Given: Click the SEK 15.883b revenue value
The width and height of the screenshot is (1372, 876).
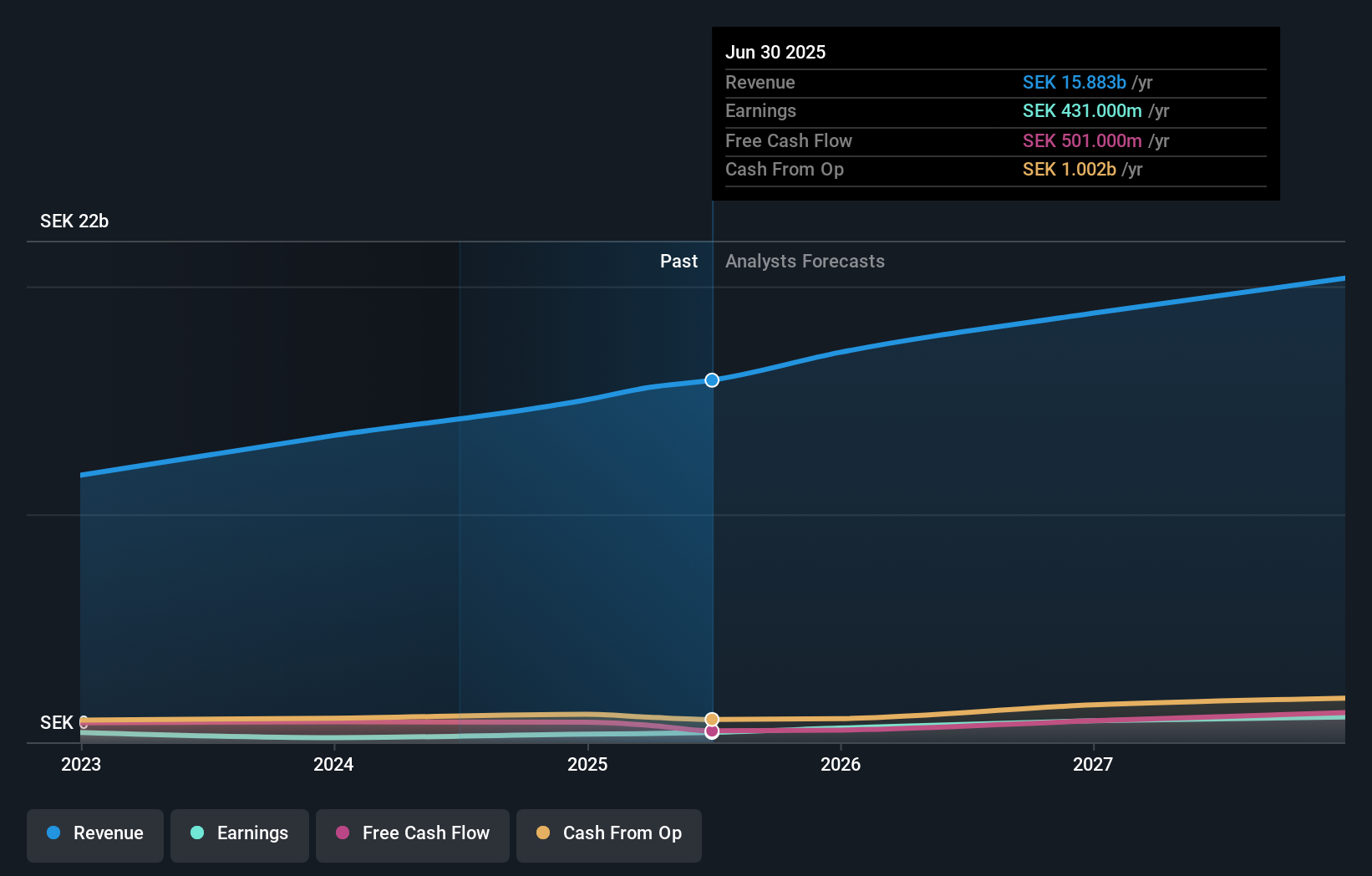Looking at the screenshot, I should tap(1074, 82).
